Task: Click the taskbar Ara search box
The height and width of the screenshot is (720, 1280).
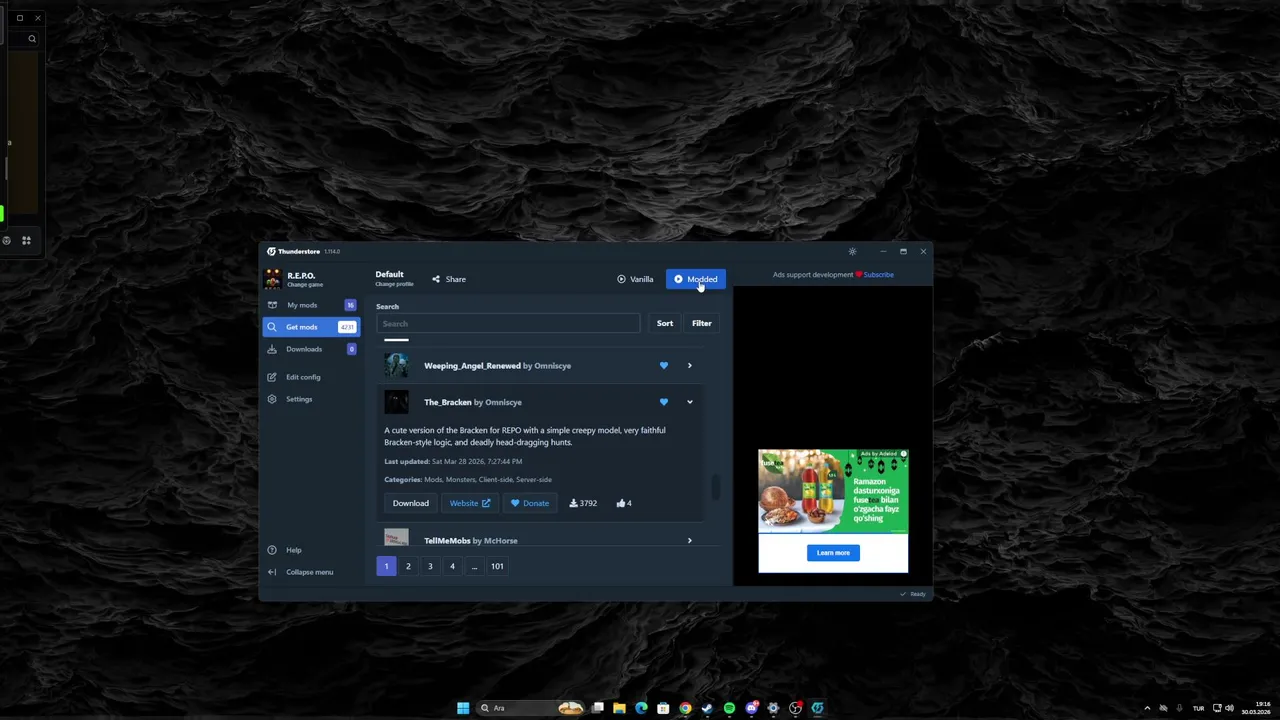Action: [x=531, y=708]
